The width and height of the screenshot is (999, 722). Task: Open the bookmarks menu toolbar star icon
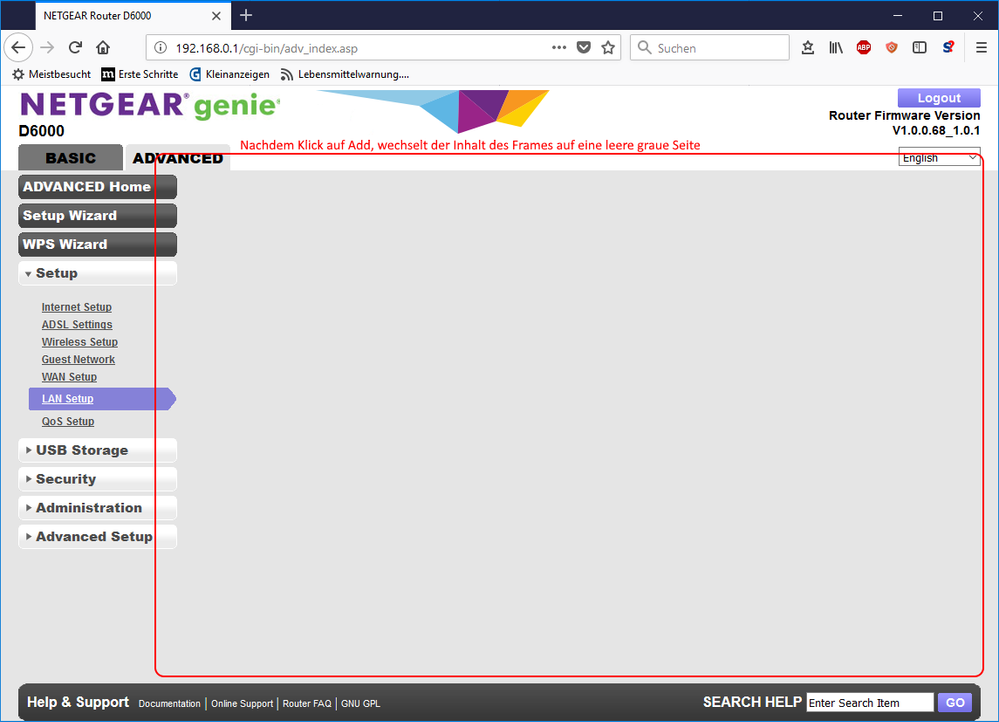tap(808, 47)
